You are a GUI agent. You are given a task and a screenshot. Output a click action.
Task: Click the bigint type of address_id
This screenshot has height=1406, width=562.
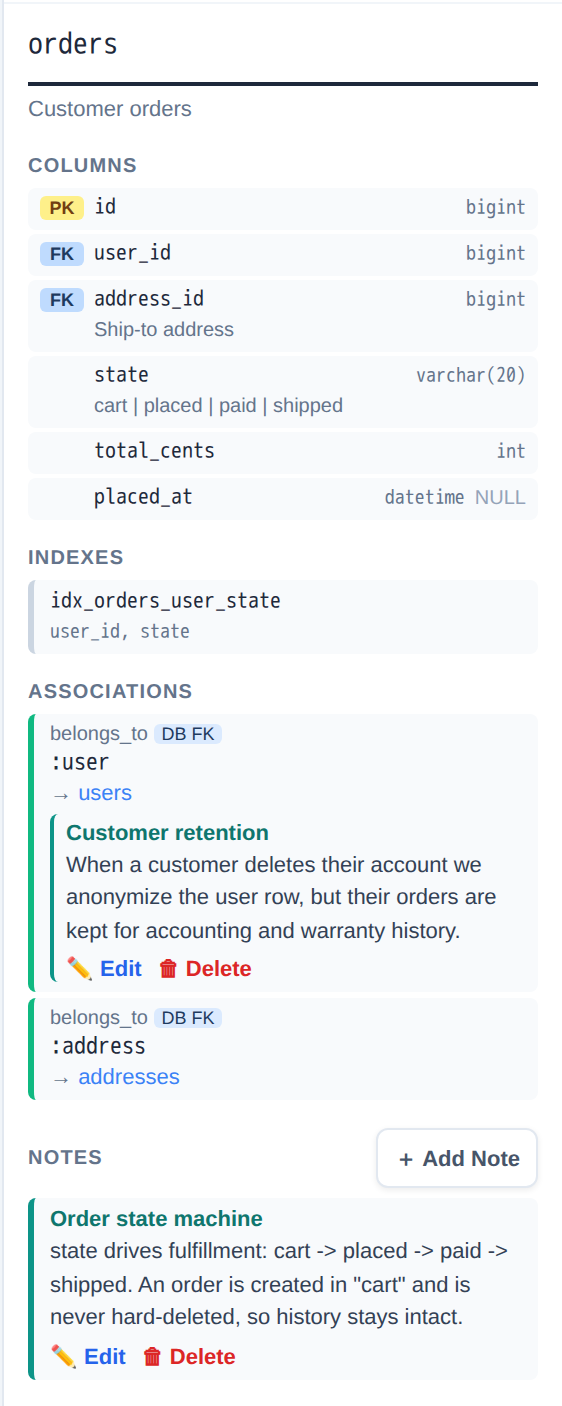[x=495, y=300]
